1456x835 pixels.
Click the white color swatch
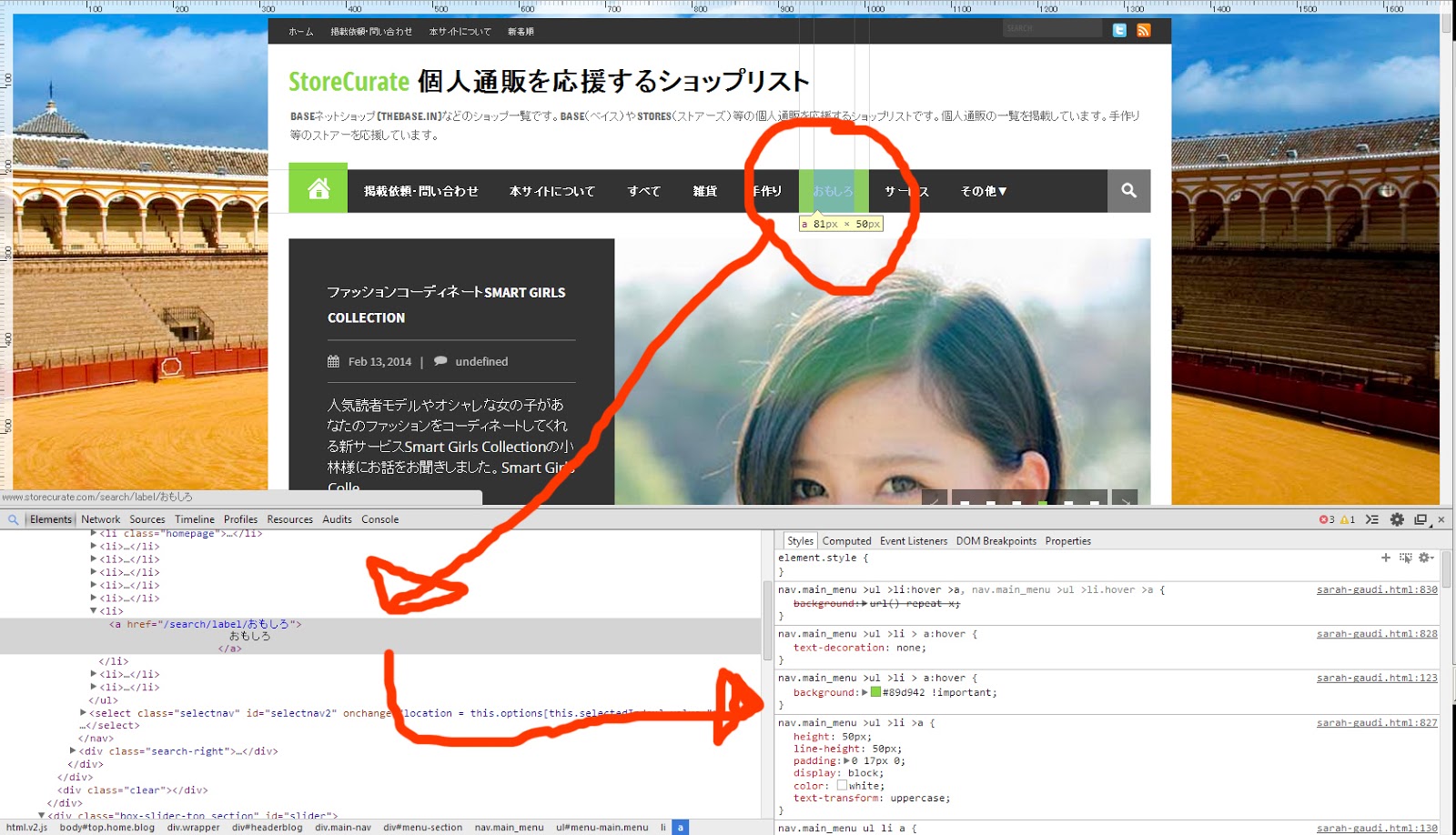(x=842, y=786)
